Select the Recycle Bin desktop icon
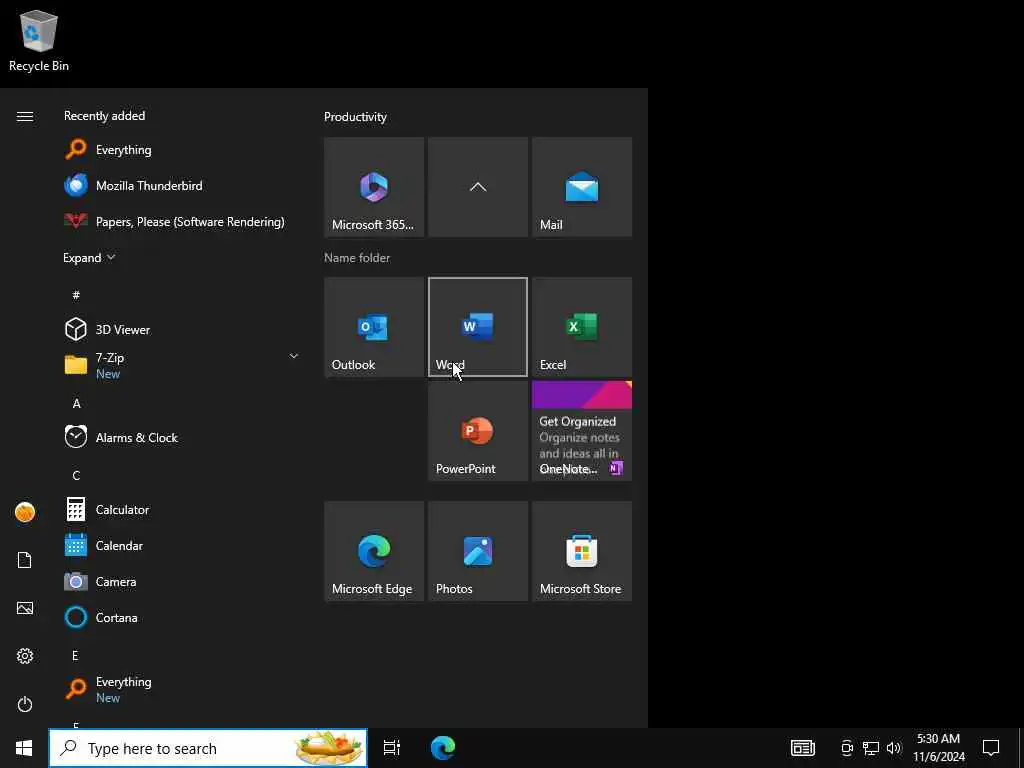The height and width of the screenshot is (768, 1024). 39,40
